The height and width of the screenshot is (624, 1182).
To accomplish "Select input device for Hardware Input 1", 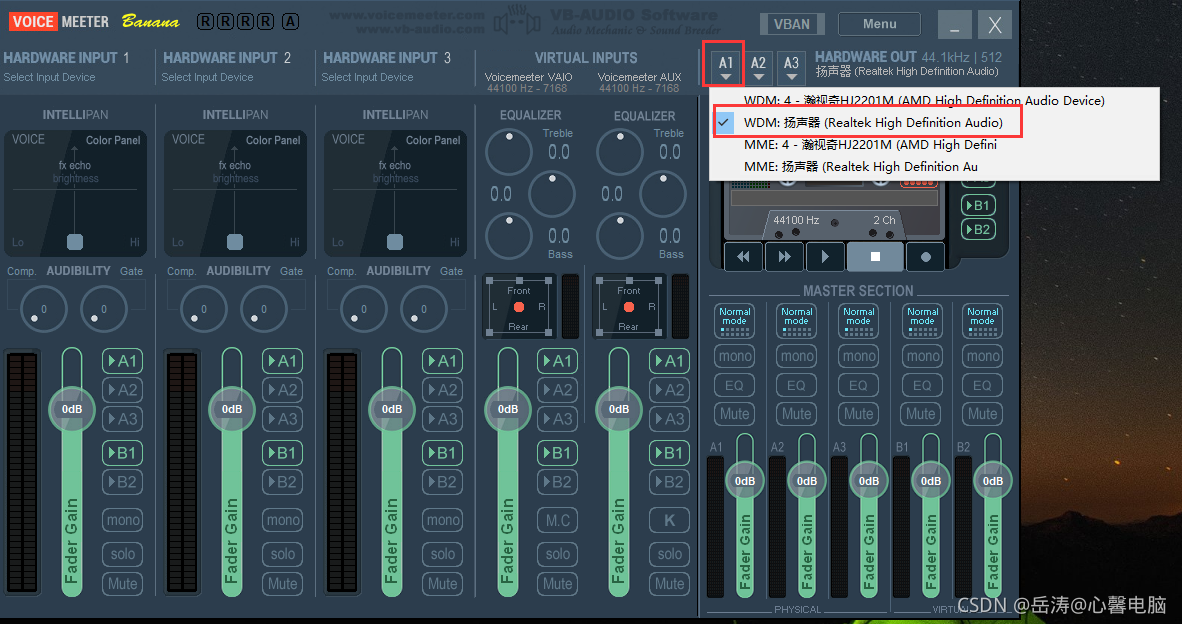I will pos(50,77).
